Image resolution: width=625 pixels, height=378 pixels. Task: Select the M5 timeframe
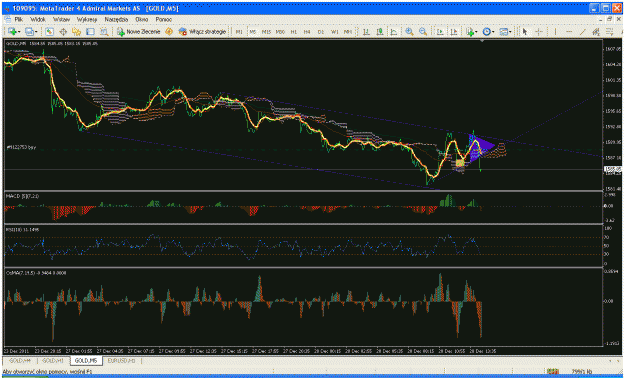tap(252, 32)
